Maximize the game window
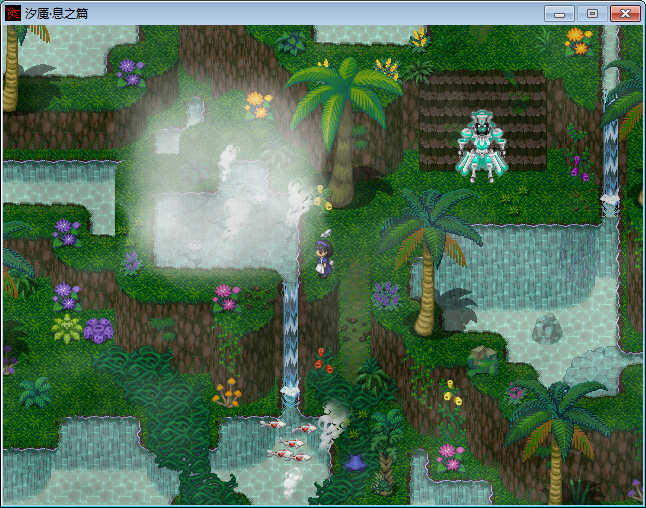The width and height of the screenshot is (646, 508). coord(592,13)
